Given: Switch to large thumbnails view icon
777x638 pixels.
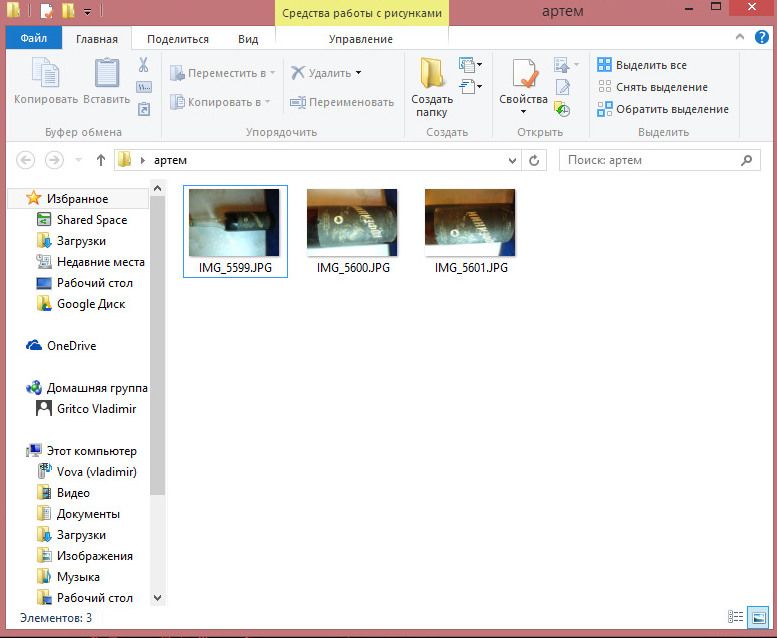Looking at the screenshot, I should pos(758,617).
